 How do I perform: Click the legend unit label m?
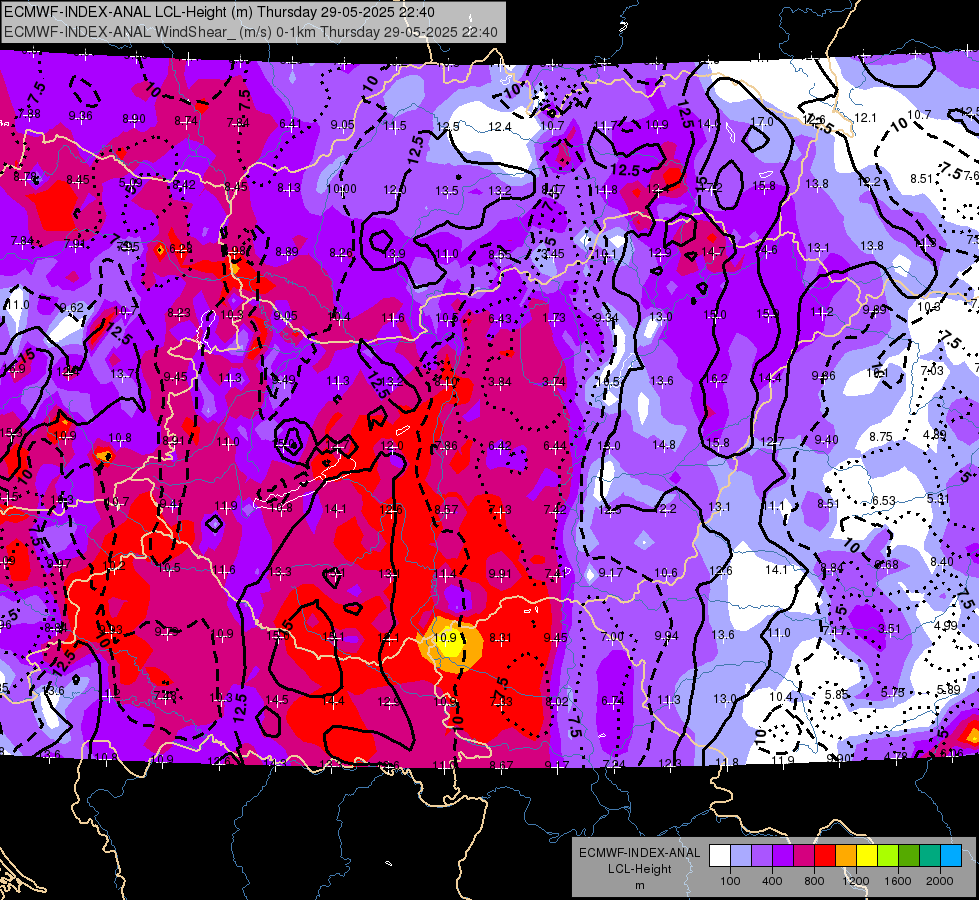[x=639, y=885]
